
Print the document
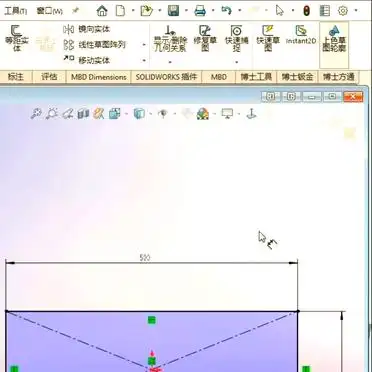tap(200, 11)
